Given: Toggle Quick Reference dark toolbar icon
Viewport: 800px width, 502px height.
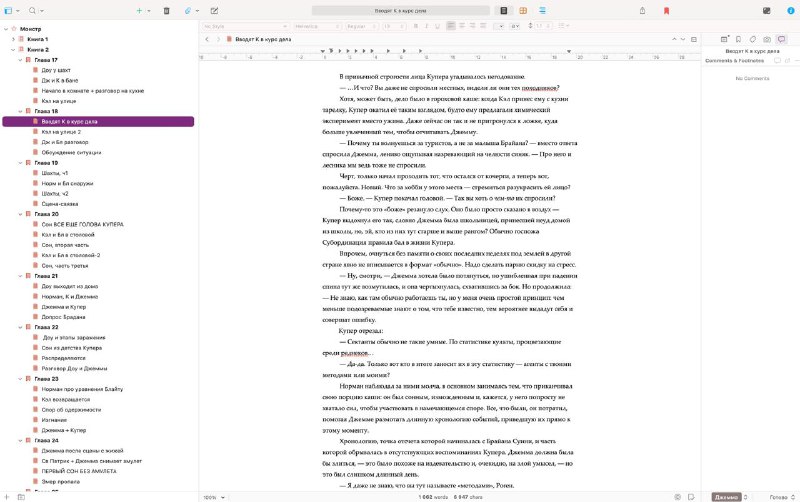Looking at the screenshot, I should [766, 11].
